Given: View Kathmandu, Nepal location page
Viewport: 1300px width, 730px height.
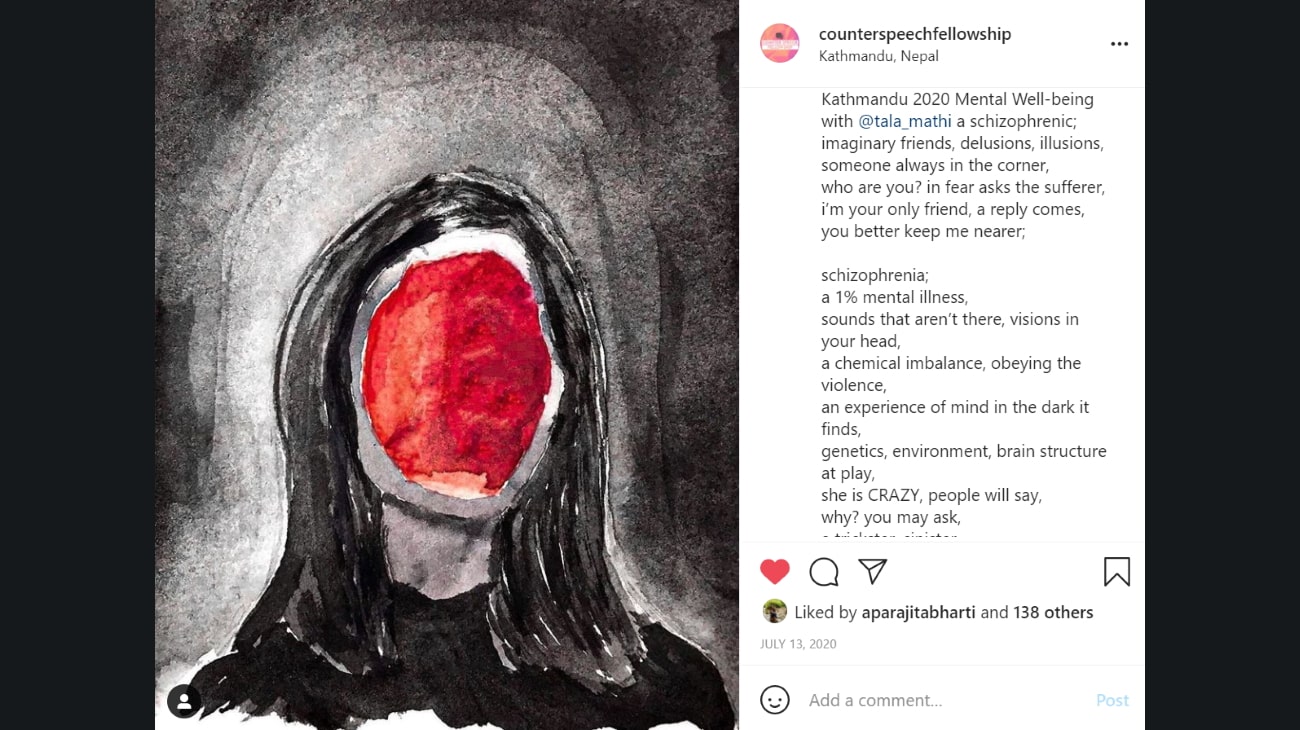Looking at the screenshot, I should click(x=879, y=56).
